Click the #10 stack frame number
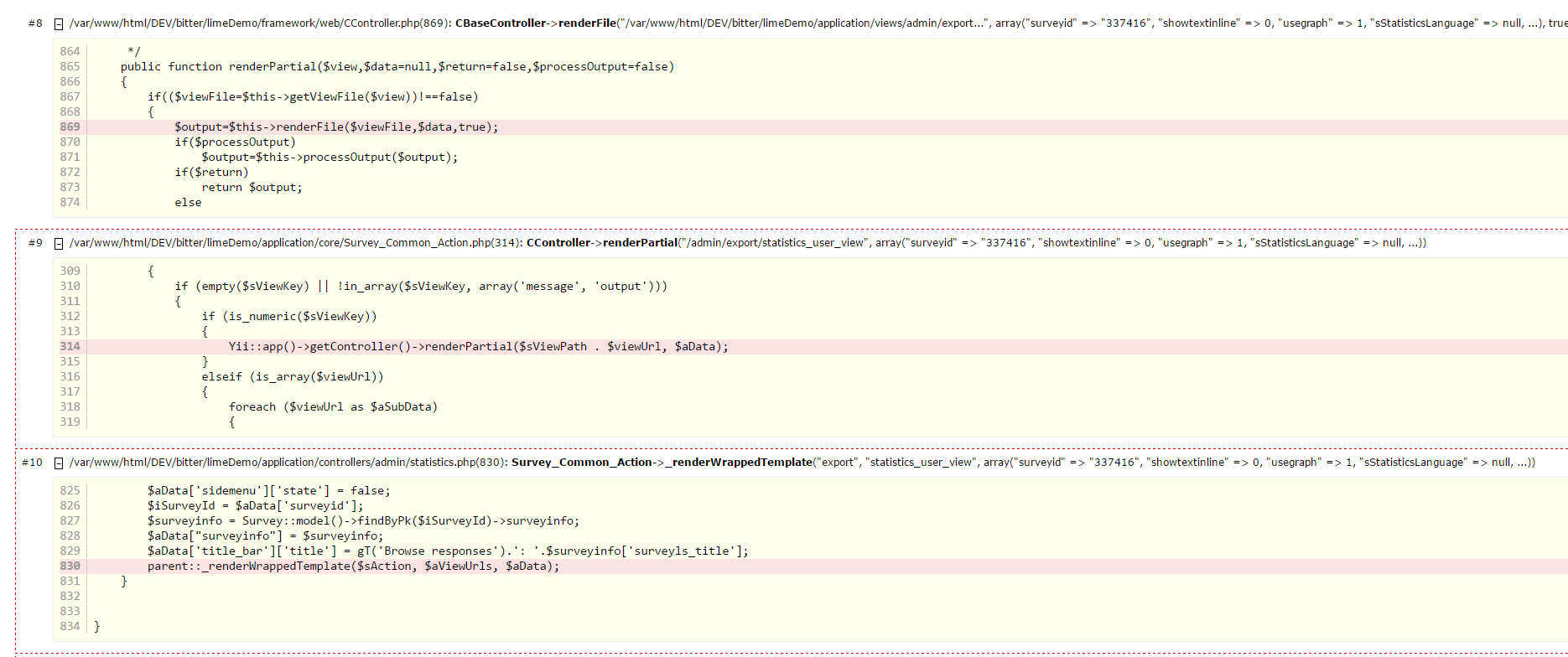The image size is (1568, 657). (x=32, y=463)
